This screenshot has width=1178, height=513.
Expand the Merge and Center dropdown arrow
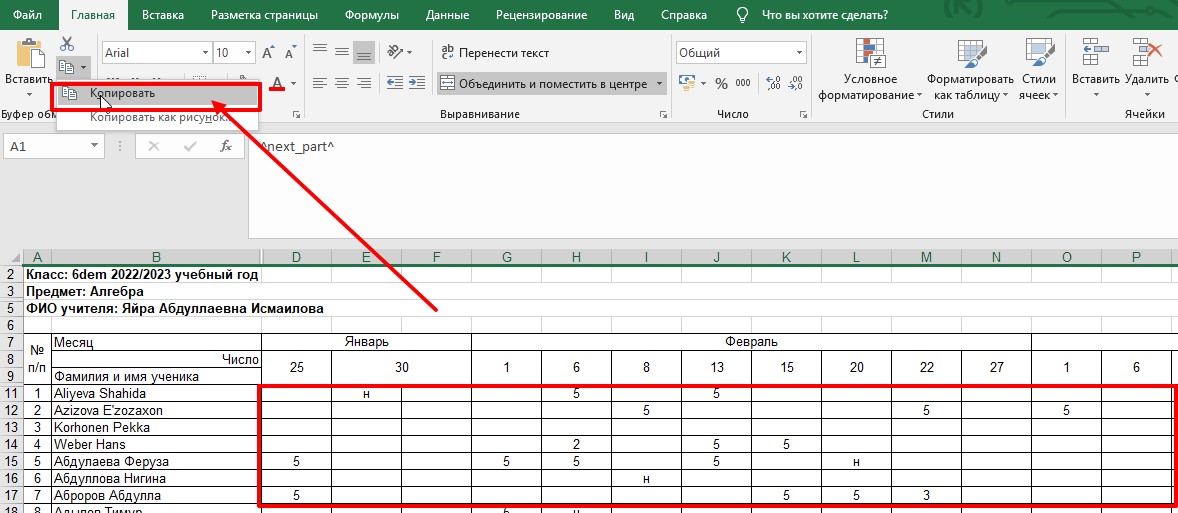660,83
